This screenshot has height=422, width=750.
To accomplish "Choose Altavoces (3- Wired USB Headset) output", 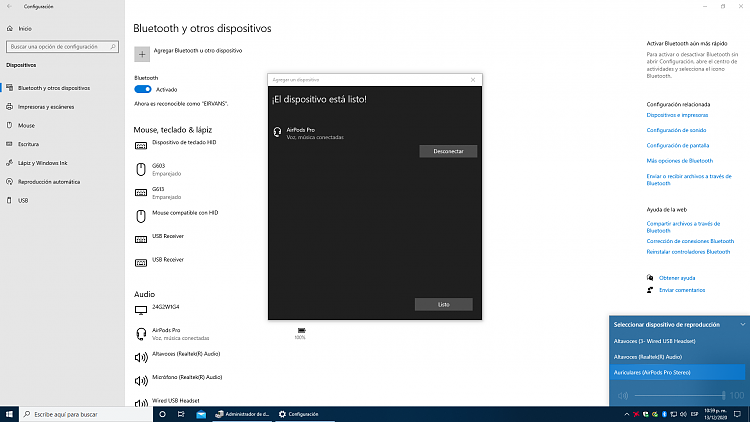I will tap(677, 341).
